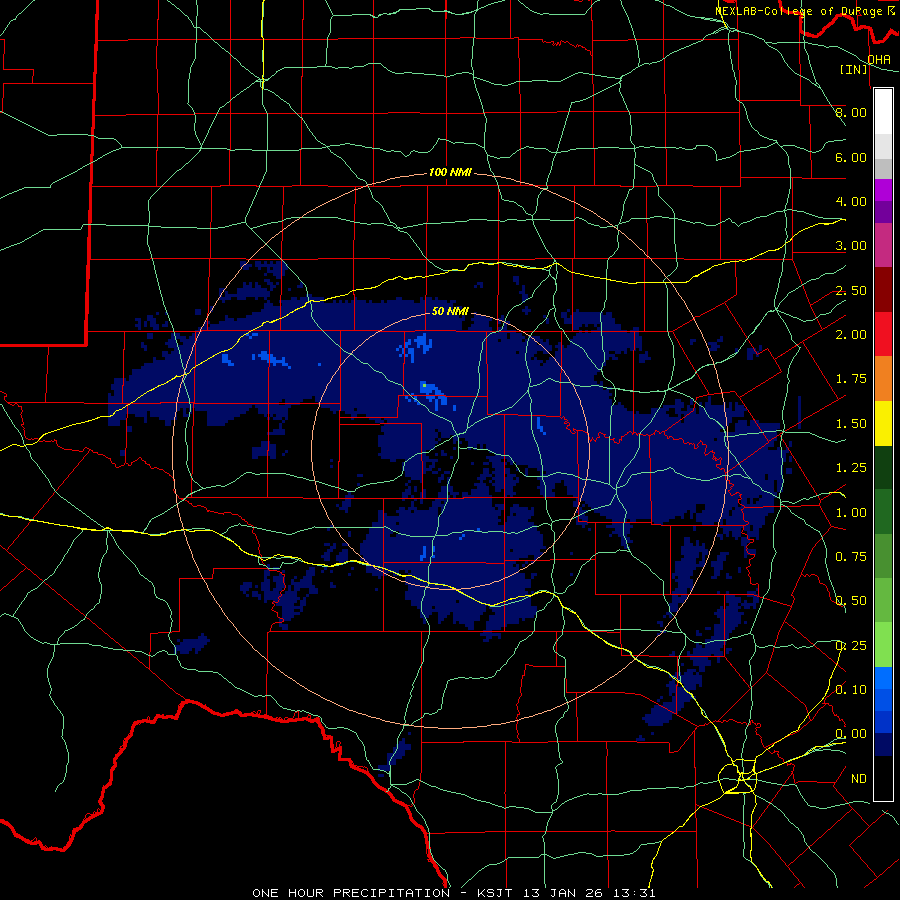900x900 pixels.
Task: Click the 6.00 legend value
Action: (851, 157)
